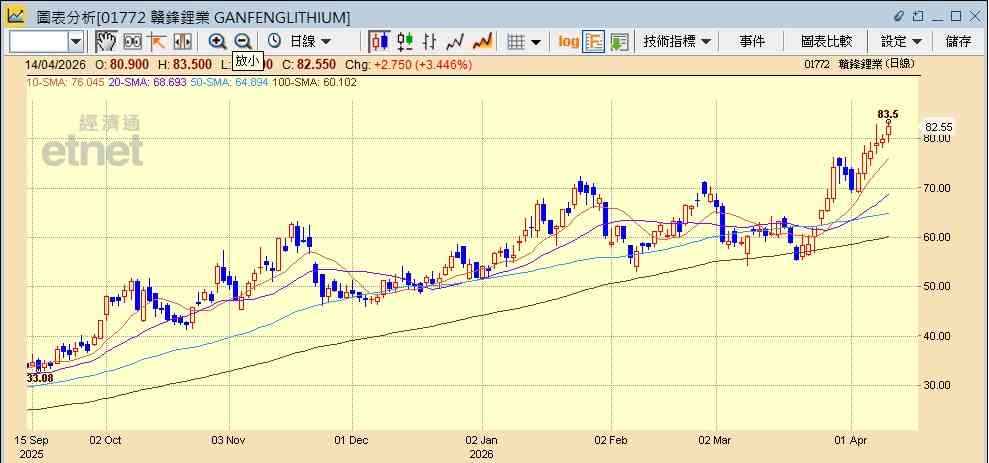This screenshot has height=463, width=989.
Task: Click the horizontal scroll compress icon
Action: (182, 42)
